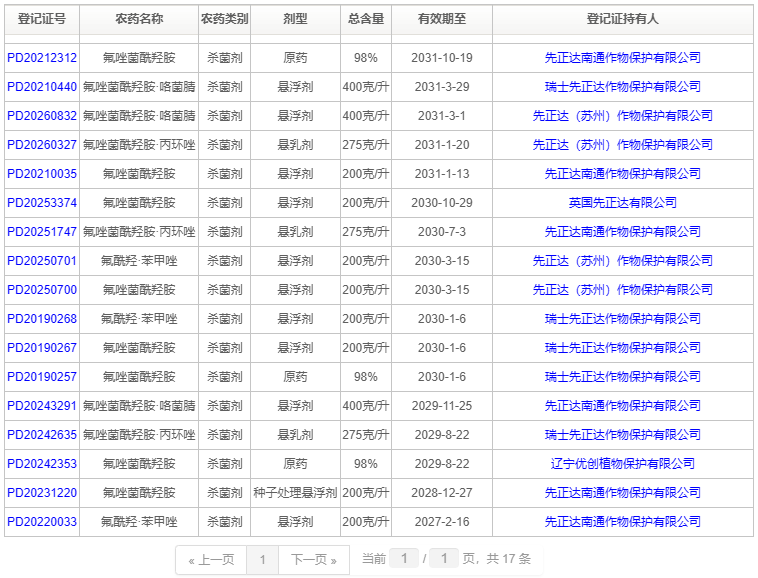Select the date 2029-11-25

click(x=442, y=406)
